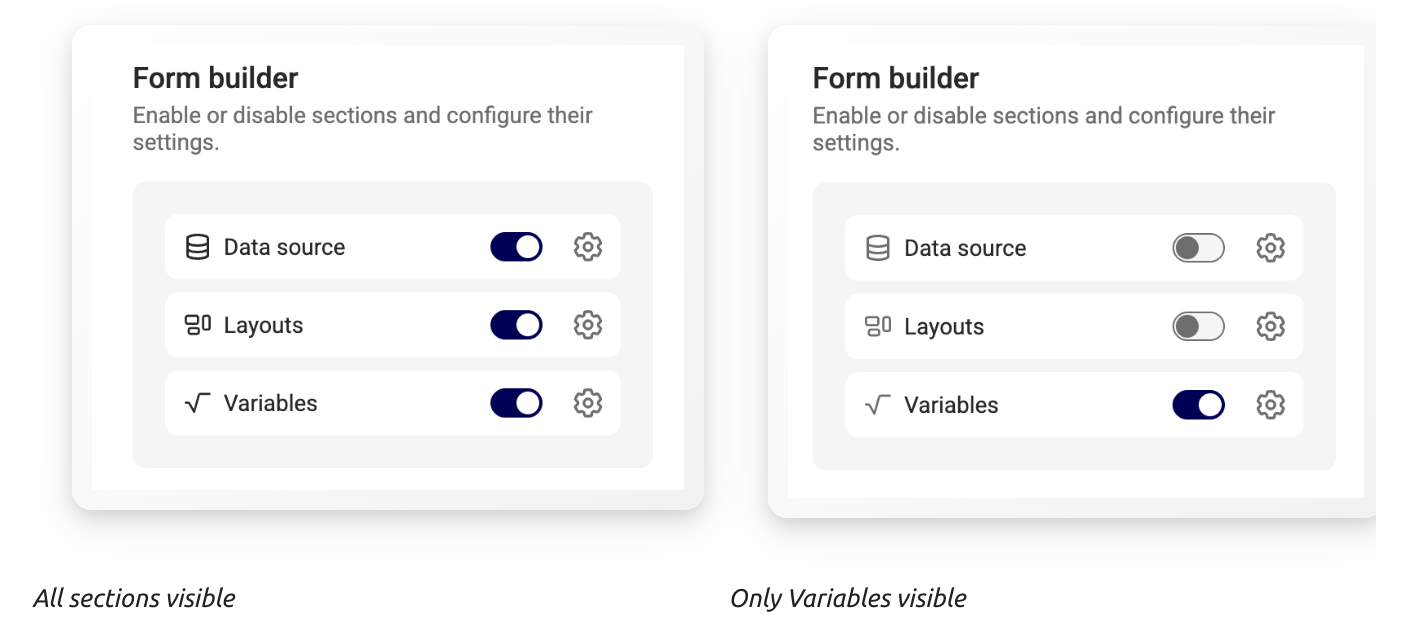Viewport: 1410px width, 618px height.
Task: Open Variables gear in 'All sections visible' panel
Action: pyautogui.click(x=588, y=403)
